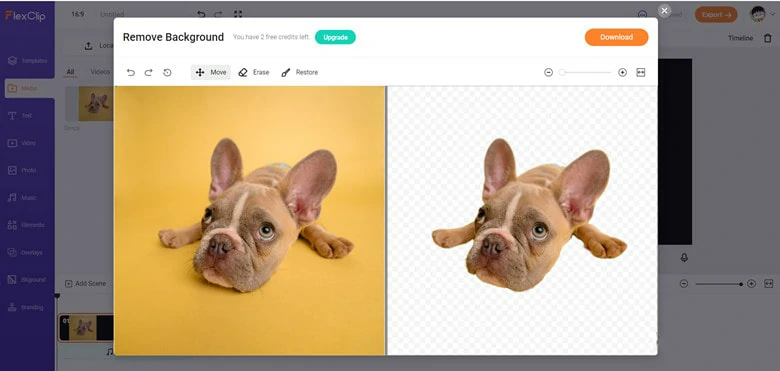Open the Overlays sidebar section
This screenshot has width=780, height=371.
(25, 253)
